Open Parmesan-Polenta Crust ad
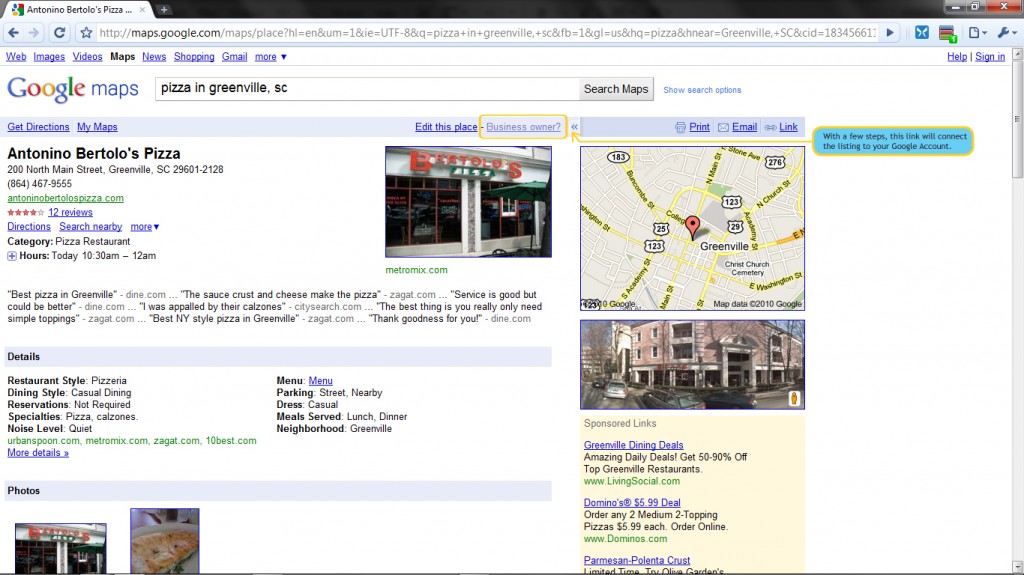1024x575 pixels. (637, 560)
